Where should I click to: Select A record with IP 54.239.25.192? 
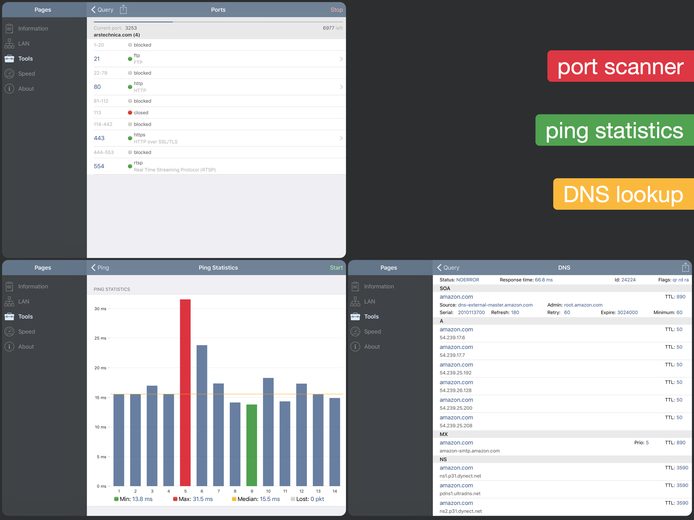(562, 369)
